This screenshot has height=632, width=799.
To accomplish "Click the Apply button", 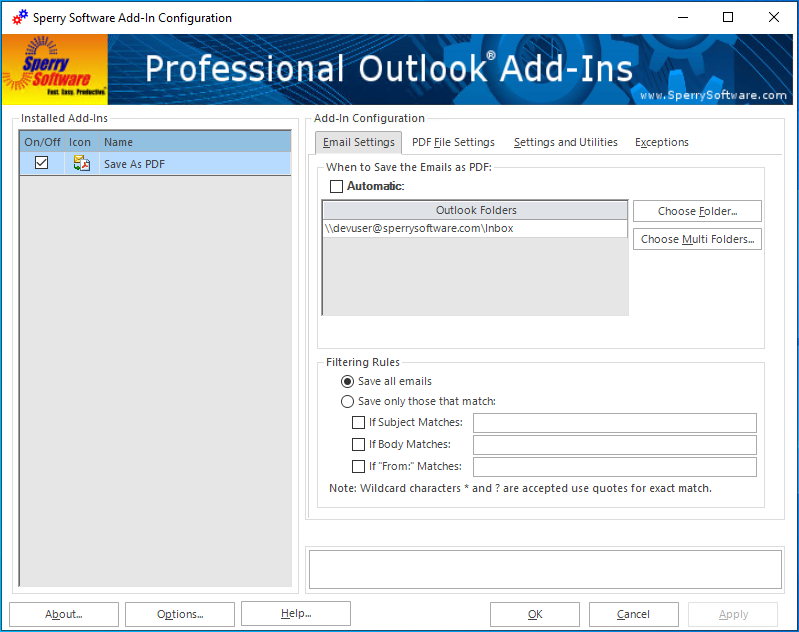I will [x=733, y=614].
